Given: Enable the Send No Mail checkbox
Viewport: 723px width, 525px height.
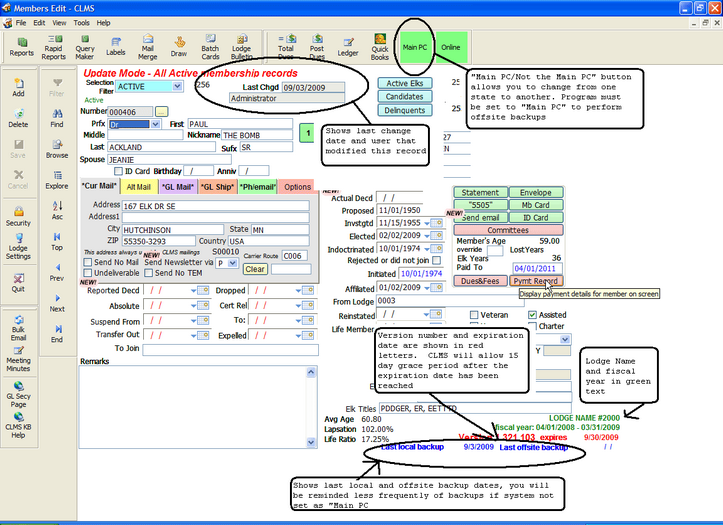Looking at the screenshot, I should [x=88, y=260].
